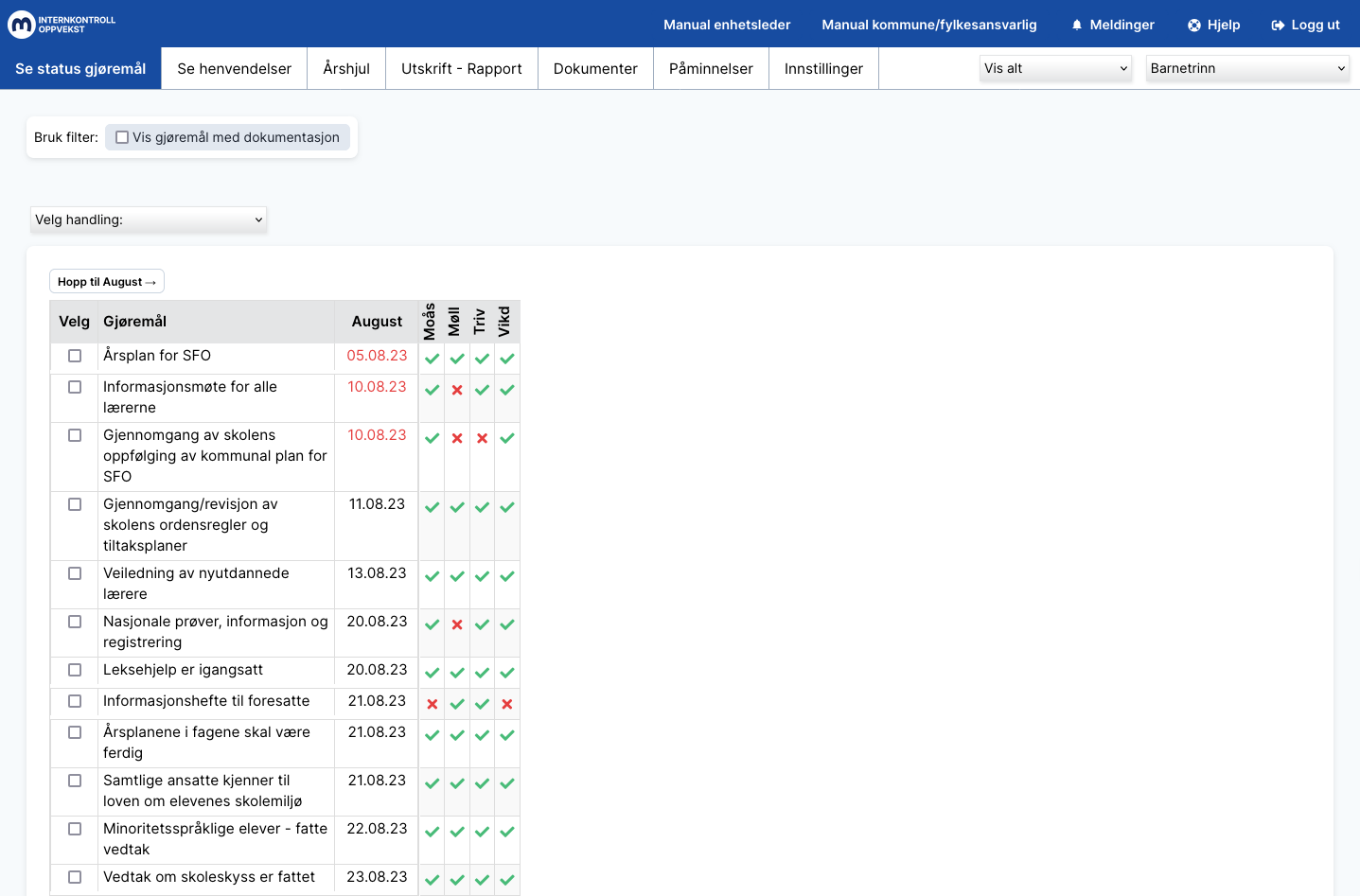The image size is (1360, 896).
Task: Select checkbox for Veiledning av nyutdannede lærere
Action: [75, 573]
